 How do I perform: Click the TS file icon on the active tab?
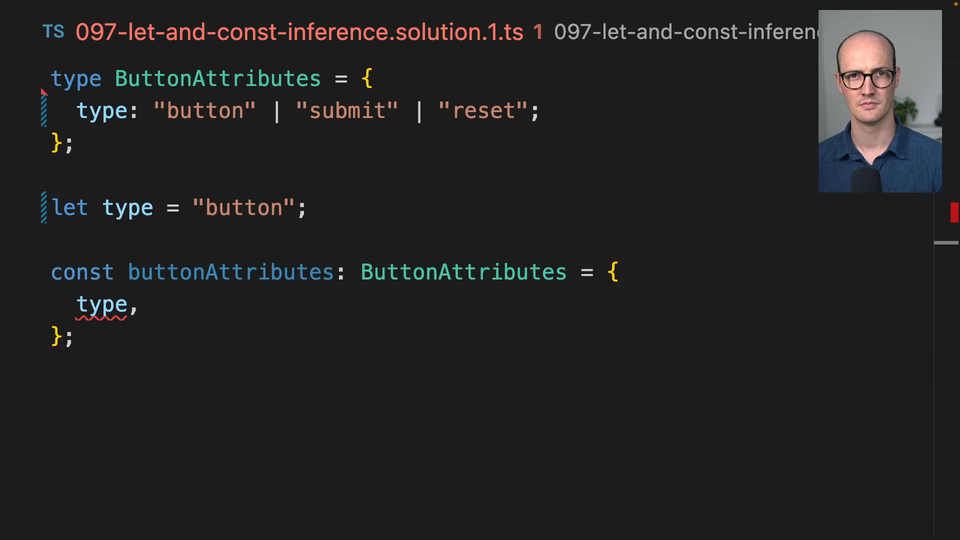pyautogui.click(x=53, y=32)
